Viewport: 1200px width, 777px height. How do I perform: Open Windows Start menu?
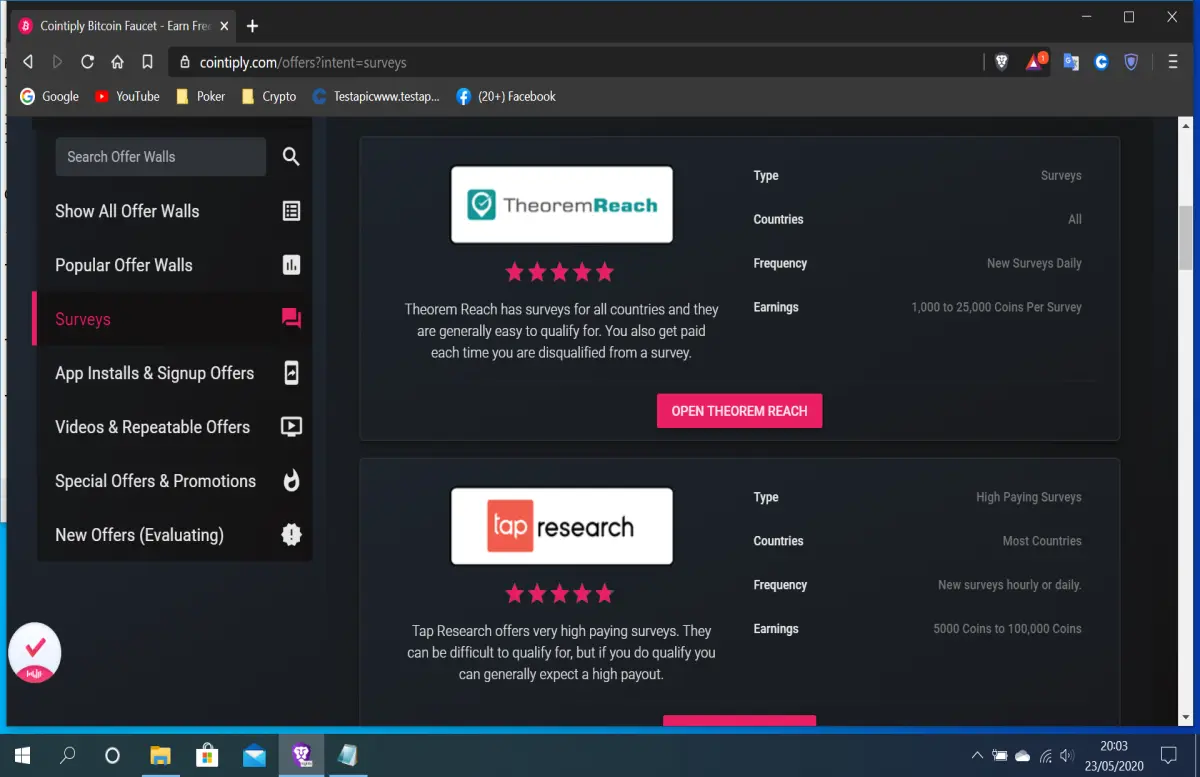(x=22, y=755)
